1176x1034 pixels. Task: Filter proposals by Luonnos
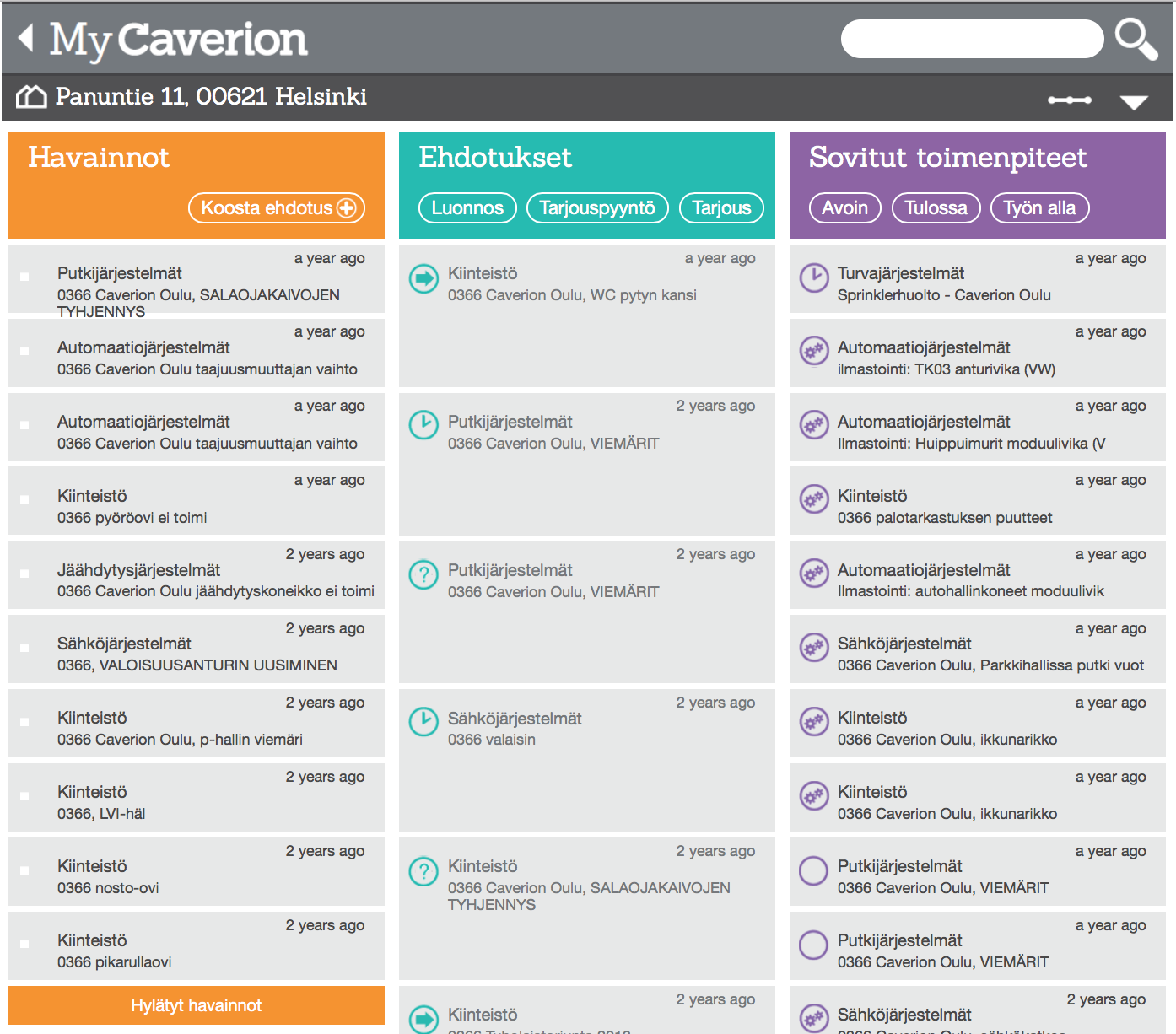(467, 208)
